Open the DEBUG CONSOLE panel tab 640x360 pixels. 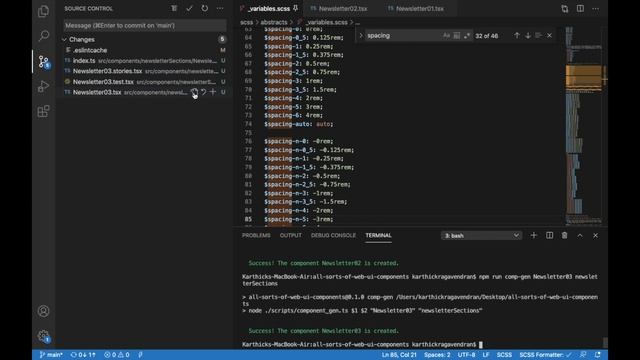coord(333,236)
